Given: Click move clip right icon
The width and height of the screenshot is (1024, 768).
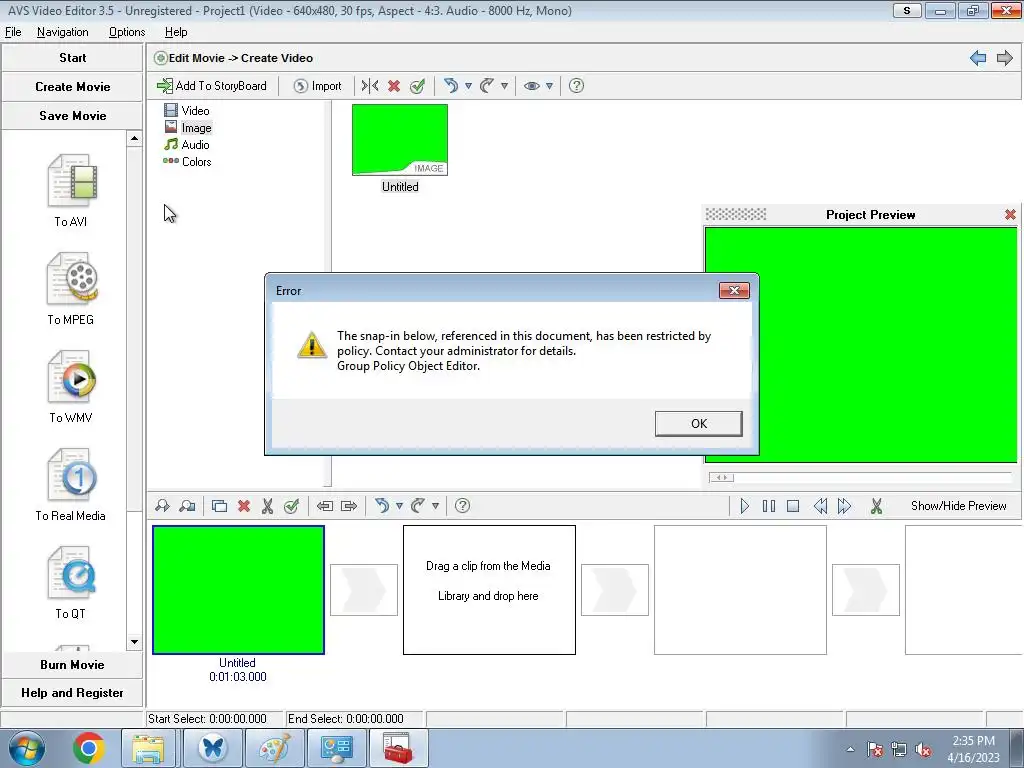Looking at the screenshot, I should (x=349, y=505).
